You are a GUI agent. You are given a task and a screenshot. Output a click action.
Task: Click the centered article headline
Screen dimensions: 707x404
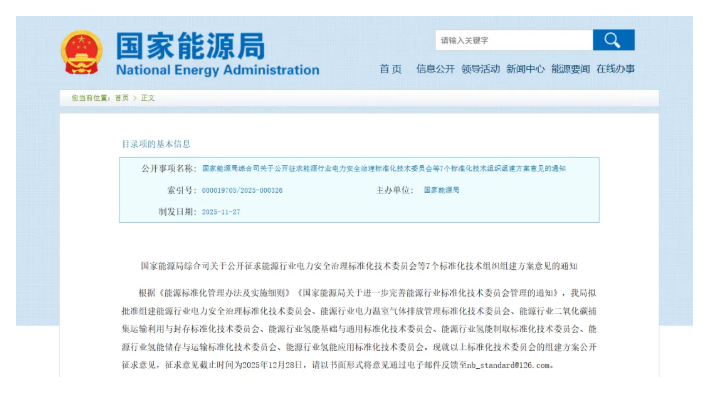359,266
